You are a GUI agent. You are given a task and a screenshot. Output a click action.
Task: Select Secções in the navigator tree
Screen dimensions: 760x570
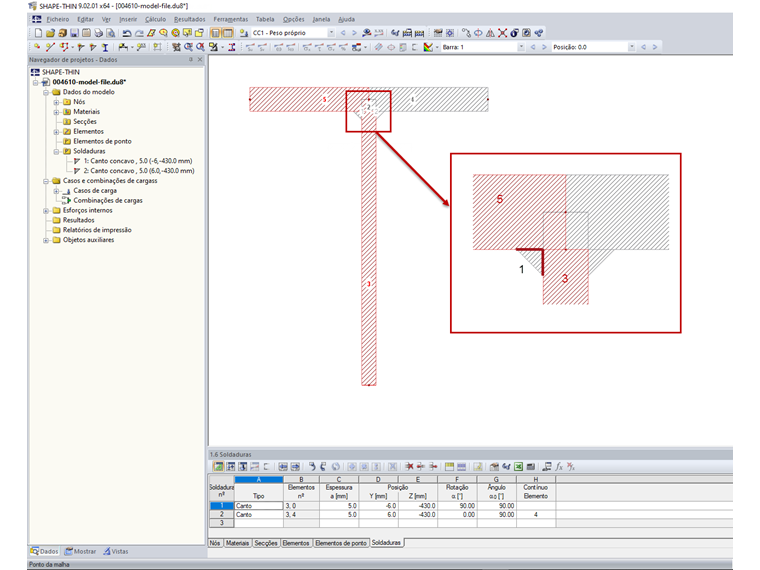[85, 122]
